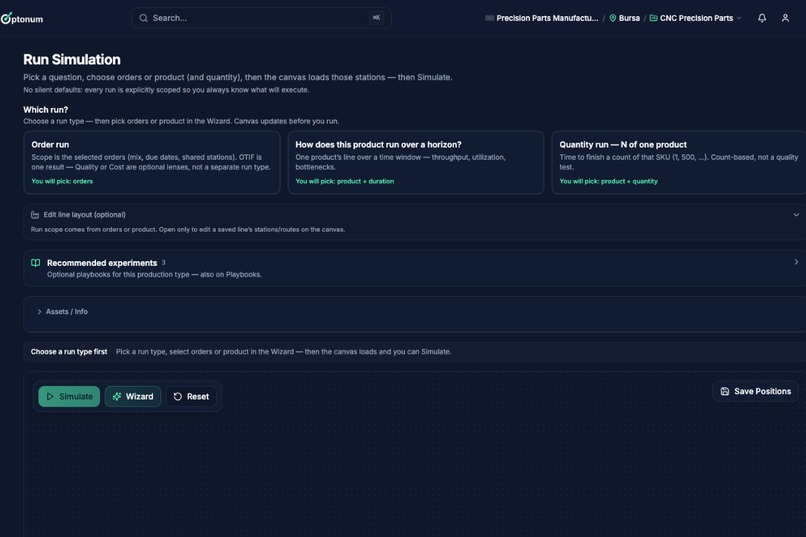Click the 'Choose a run type first' notice
Image resolution: width=806 pixels, height=537 pixels.
pyautogui.click(x=69, y=352)
